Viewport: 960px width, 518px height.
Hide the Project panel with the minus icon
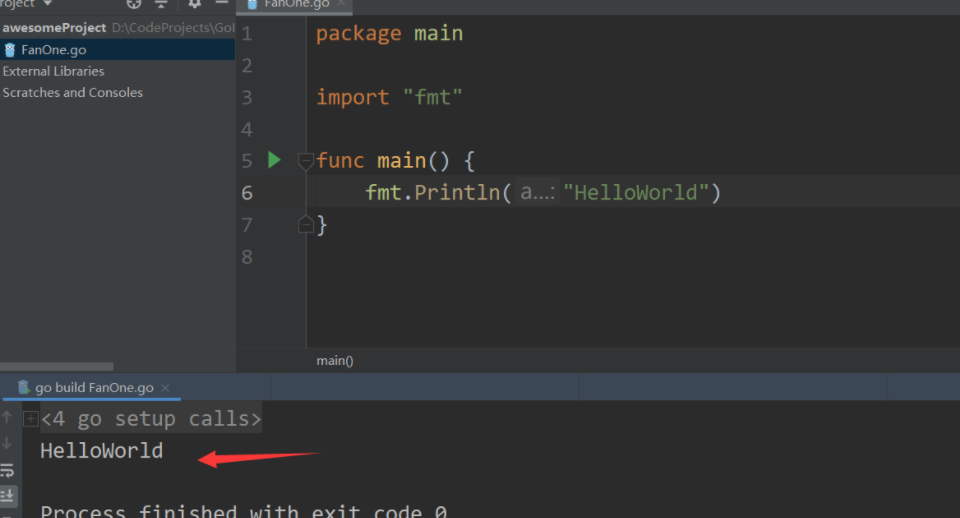click(222, 3)
